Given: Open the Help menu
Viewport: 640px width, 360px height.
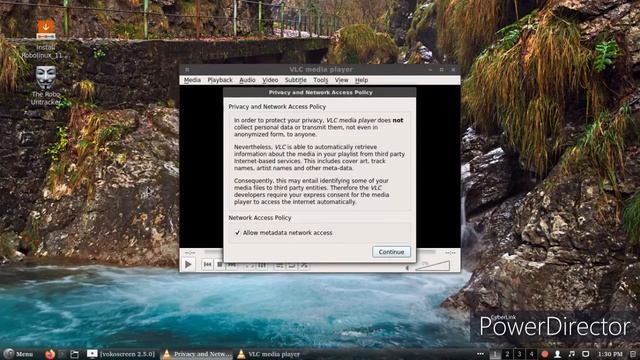Looking at the screenshot, I should (361, 80).
